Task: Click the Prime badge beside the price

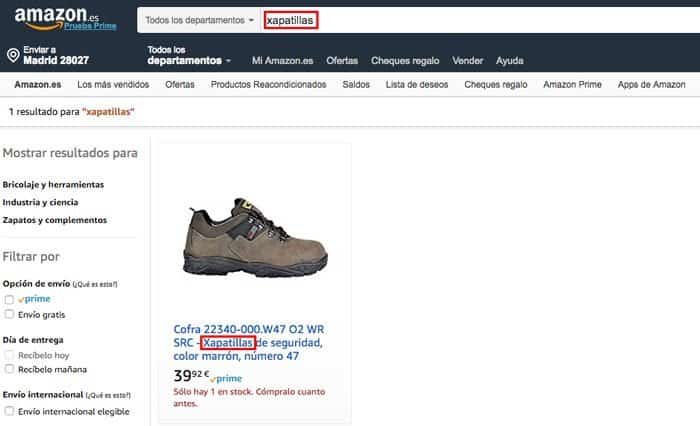Action: (x=226, y=378)
